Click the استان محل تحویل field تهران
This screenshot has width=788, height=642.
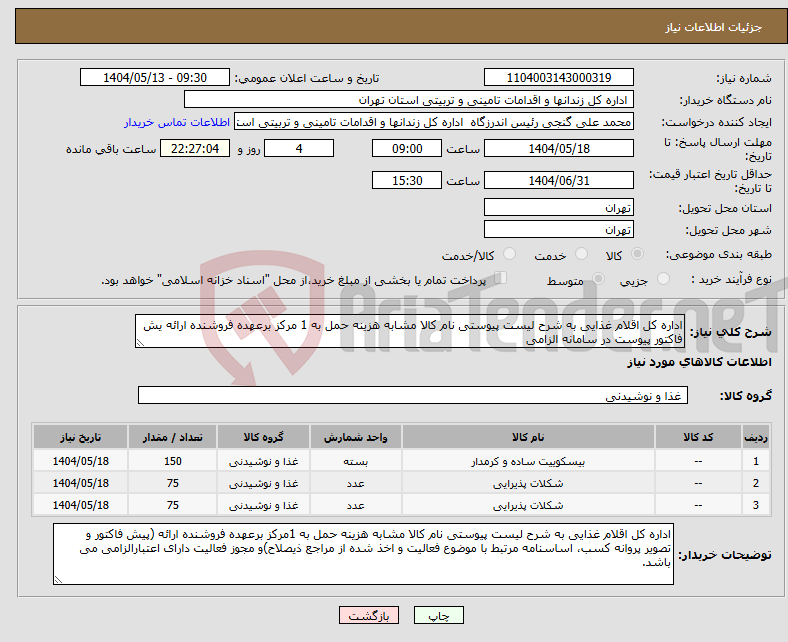(x=559, y=208)
